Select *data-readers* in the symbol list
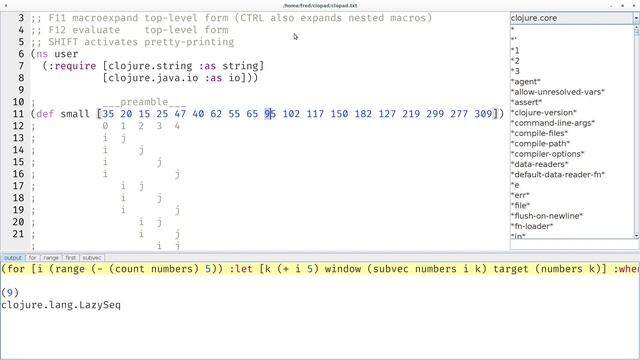640x360 pixels. [x=539, y=164]
